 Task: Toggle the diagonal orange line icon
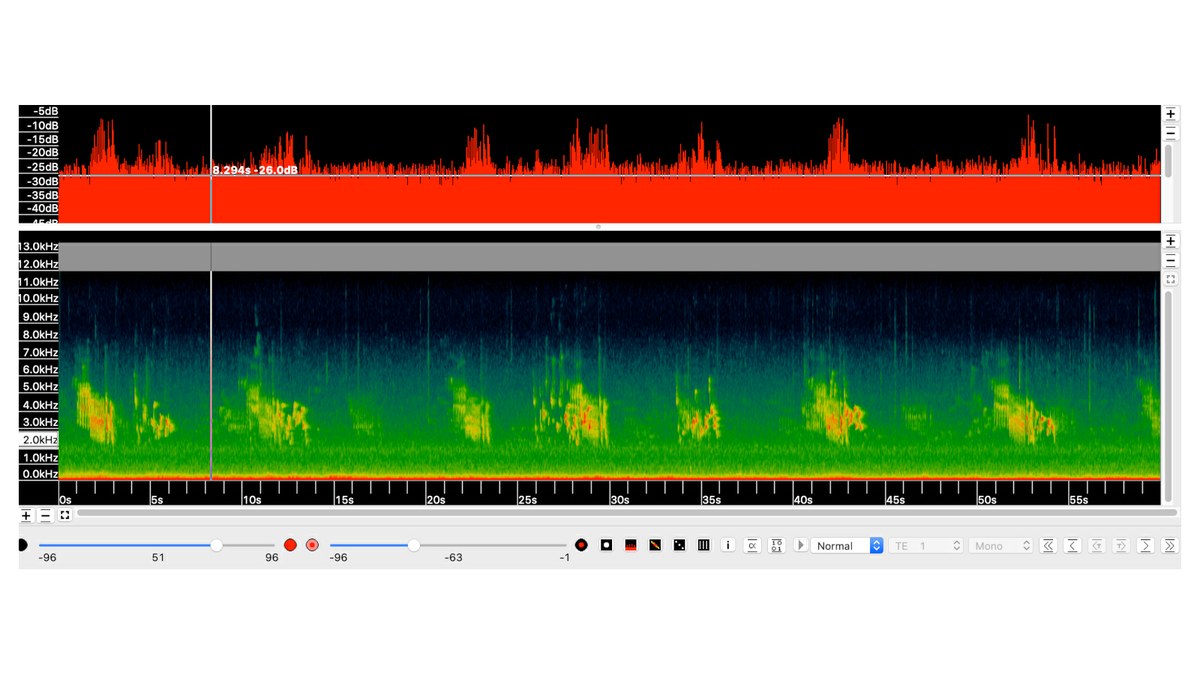(655, 545)
